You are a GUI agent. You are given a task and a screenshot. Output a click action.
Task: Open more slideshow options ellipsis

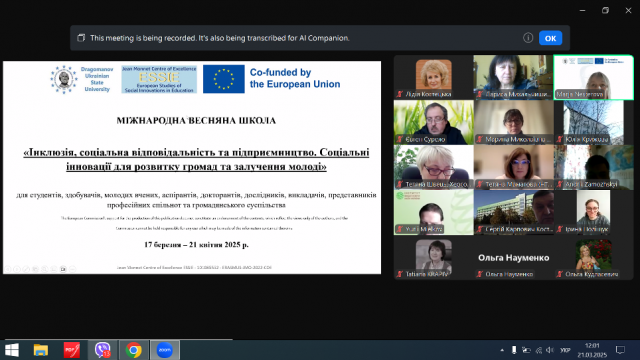click(x=72, y=269)
